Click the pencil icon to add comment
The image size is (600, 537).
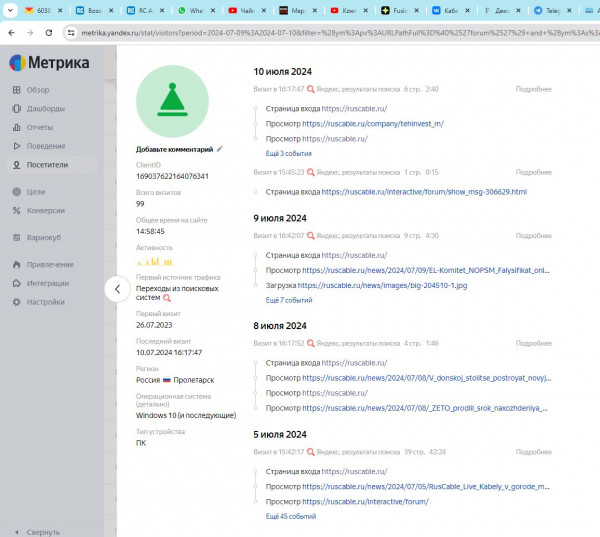[220, 149]
